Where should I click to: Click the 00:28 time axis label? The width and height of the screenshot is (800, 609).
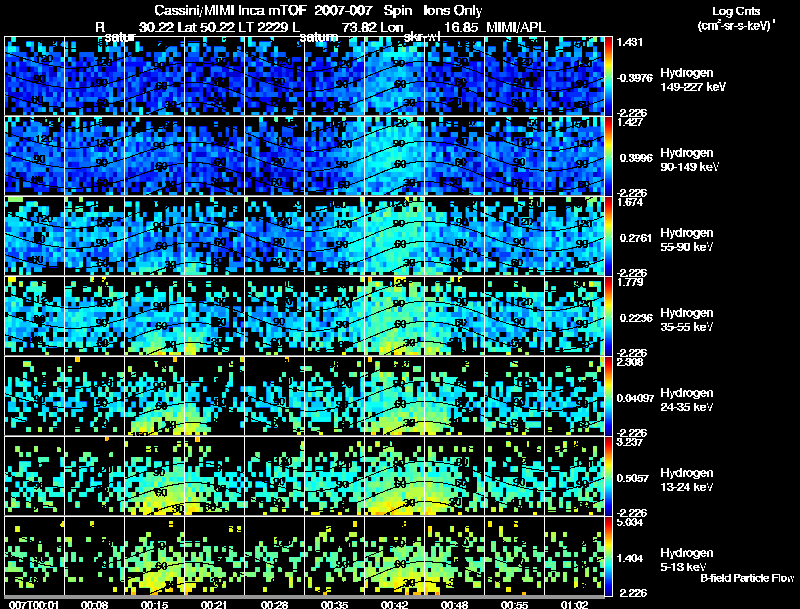[x=274, y=604]
